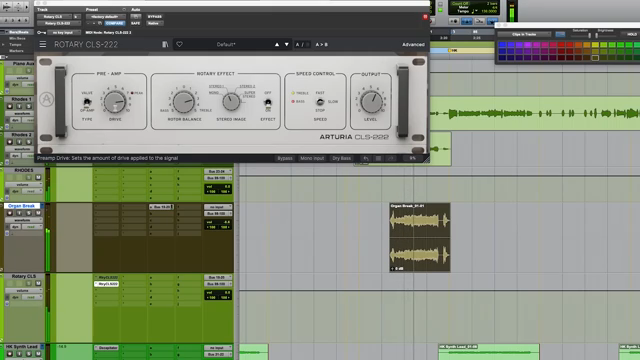Flip the Valve/Op-Amp type switch

coord(87,102)
